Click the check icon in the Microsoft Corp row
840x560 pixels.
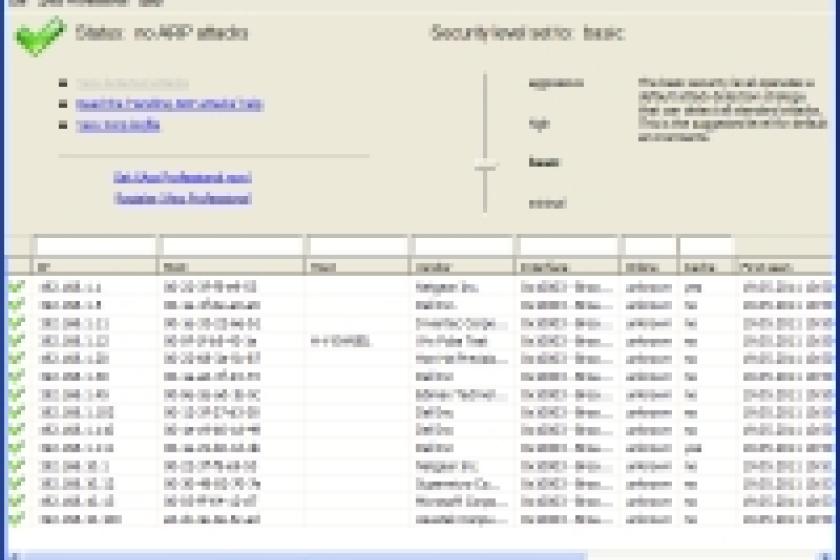[17, 502]
